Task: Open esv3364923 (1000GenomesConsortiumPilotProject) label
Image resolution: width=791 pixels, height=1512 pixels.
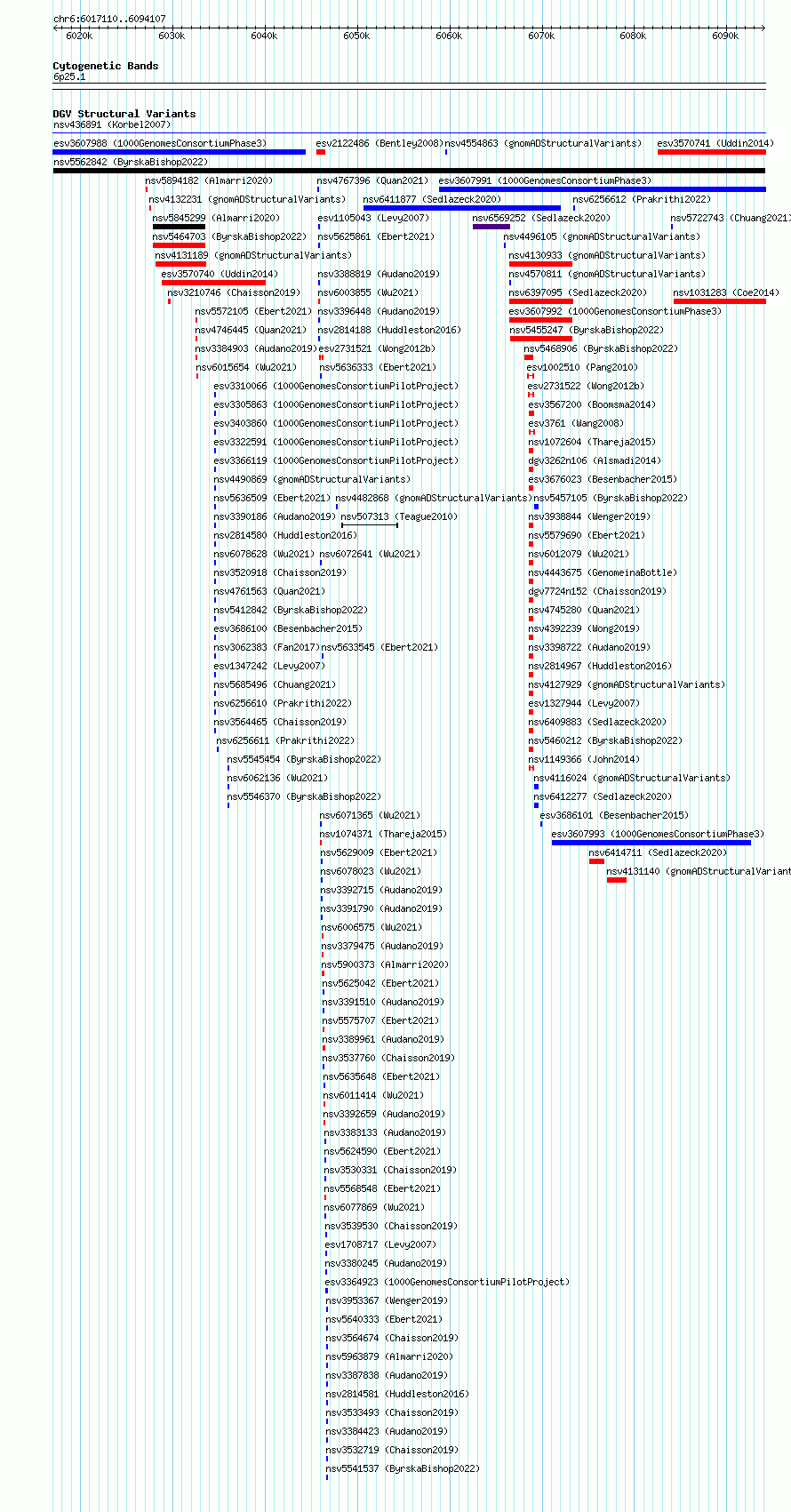Action: pyautogui.click(x=447, y=1282)
